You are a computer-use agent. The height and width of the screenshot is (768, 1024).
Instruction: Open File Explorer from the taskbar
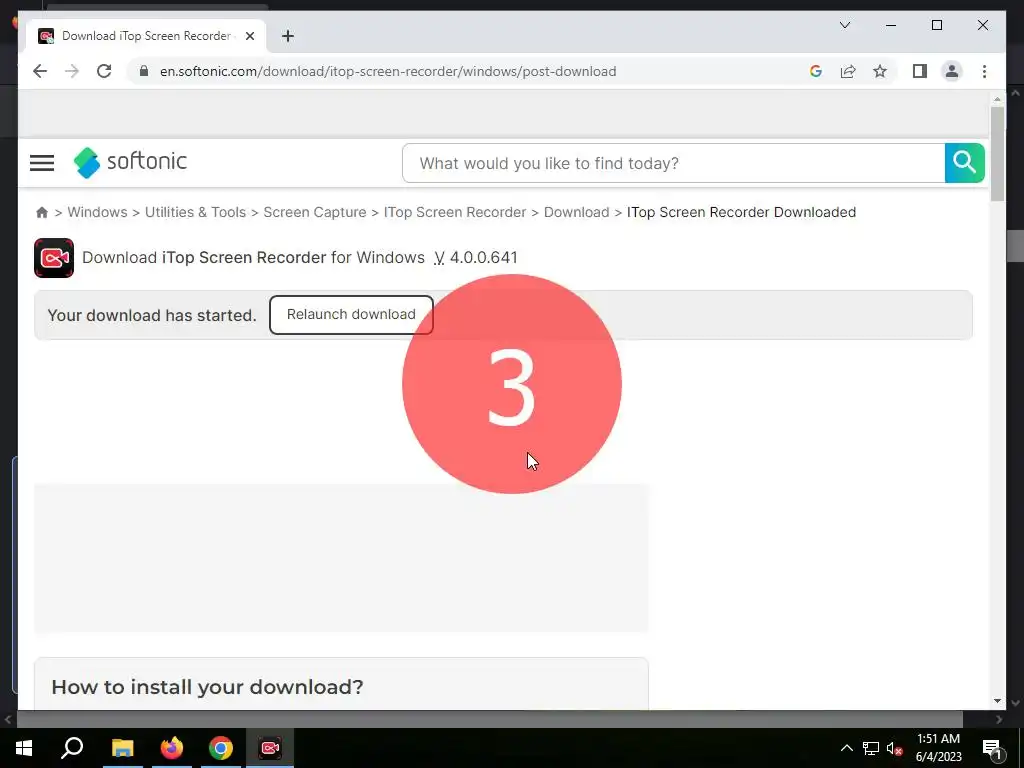point(122,748)
